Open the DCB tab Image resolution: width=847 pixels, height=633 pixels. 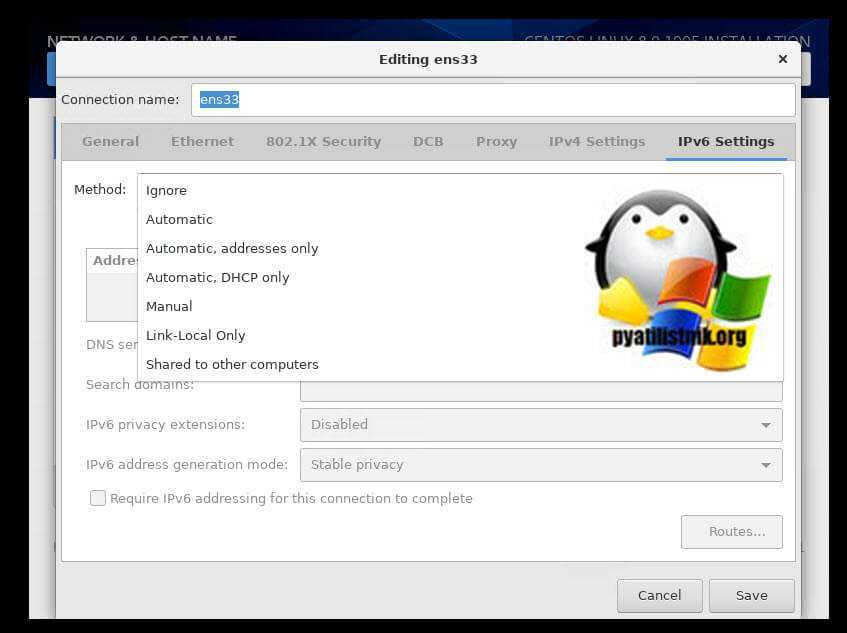click(428, 142)
